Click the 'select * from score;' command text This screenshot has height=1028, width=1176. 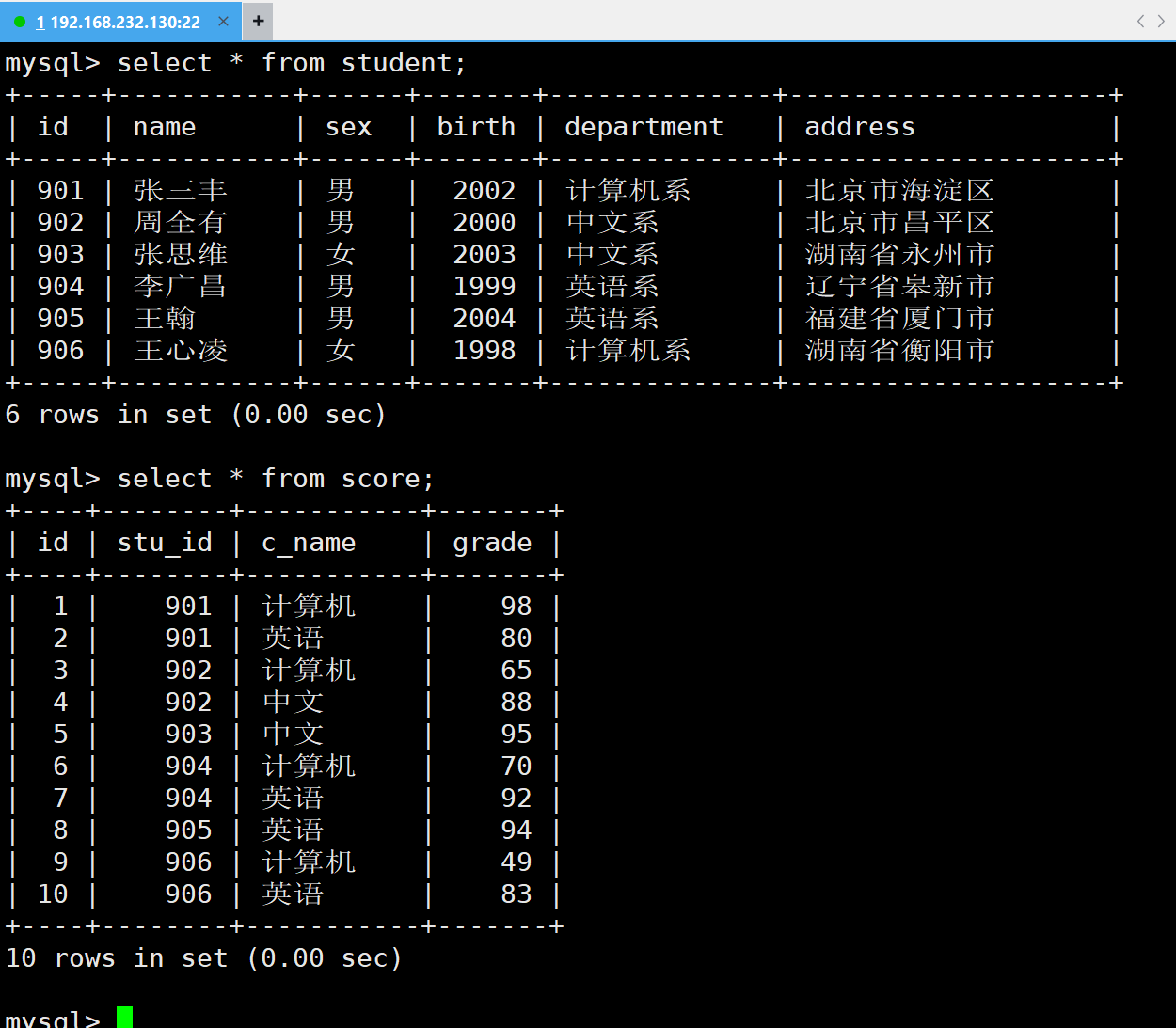point(276,479)
